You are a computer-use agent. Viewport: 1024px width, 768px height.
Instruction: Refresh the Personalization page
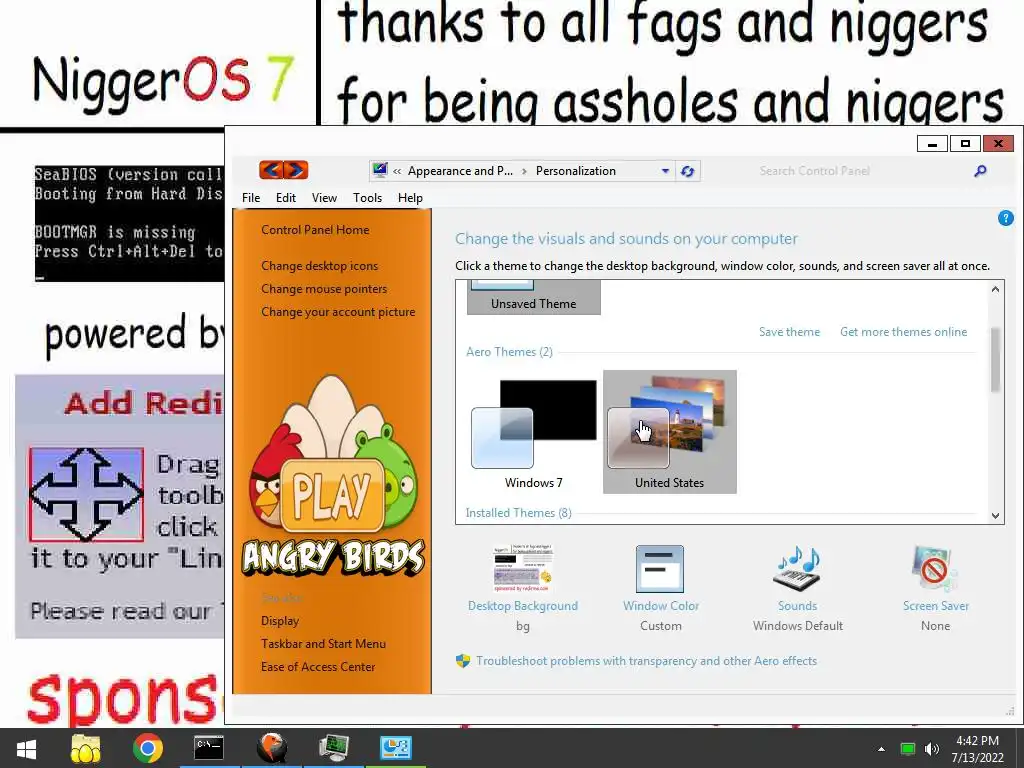click(687, 171)
